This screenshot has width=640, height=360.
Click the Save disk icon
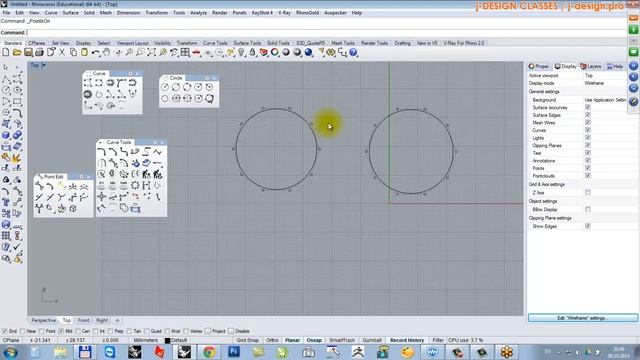28,52
